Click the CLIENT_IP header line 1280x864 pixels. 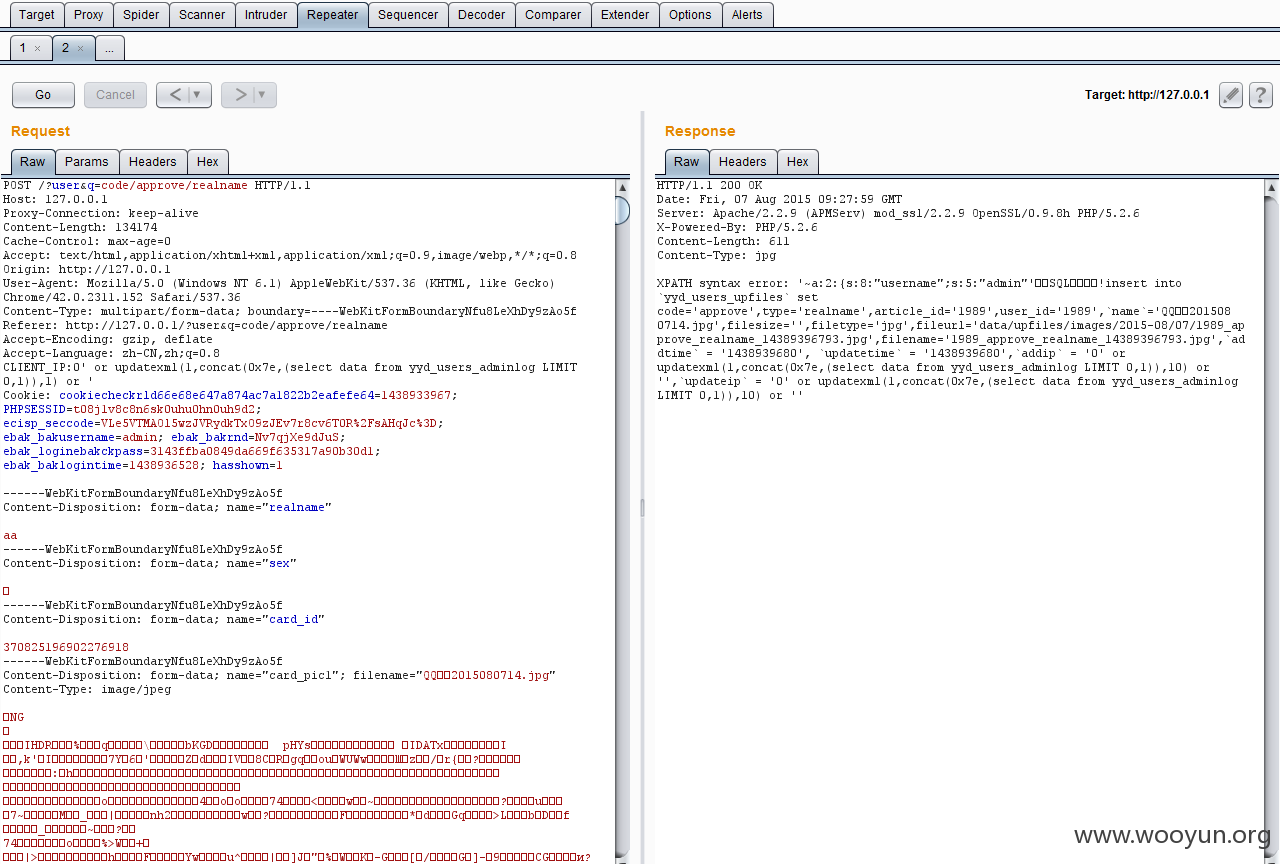click(290, 375)
